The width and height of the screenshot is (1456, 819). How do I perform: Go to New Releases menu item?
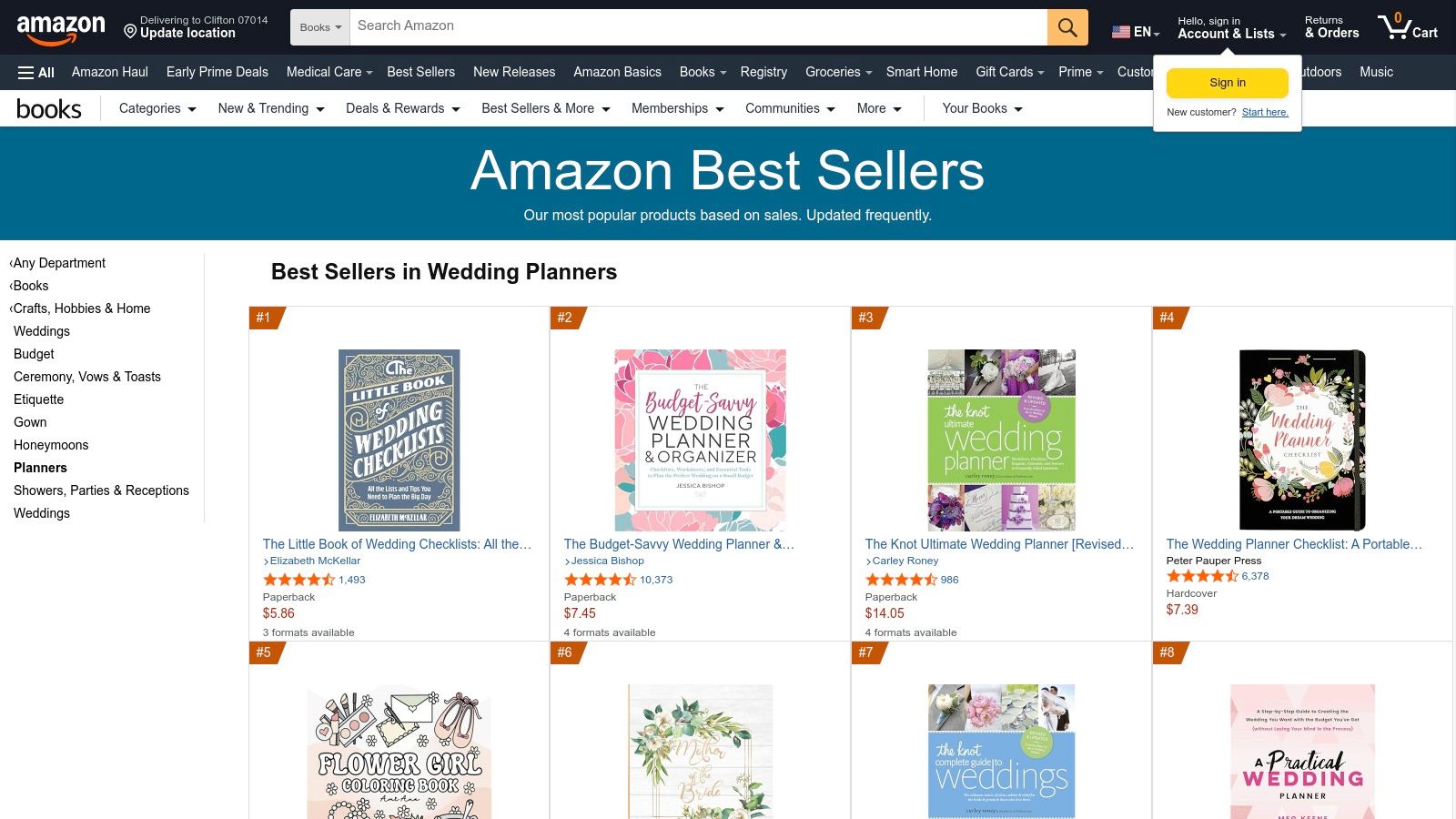coord(514,72)
